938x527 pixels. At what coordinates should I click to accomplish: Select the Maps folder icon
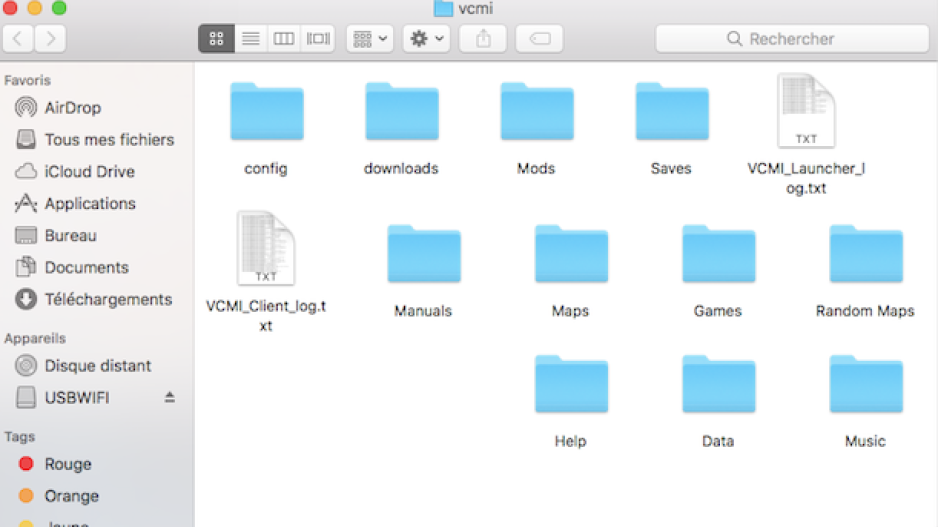[571, 254]
